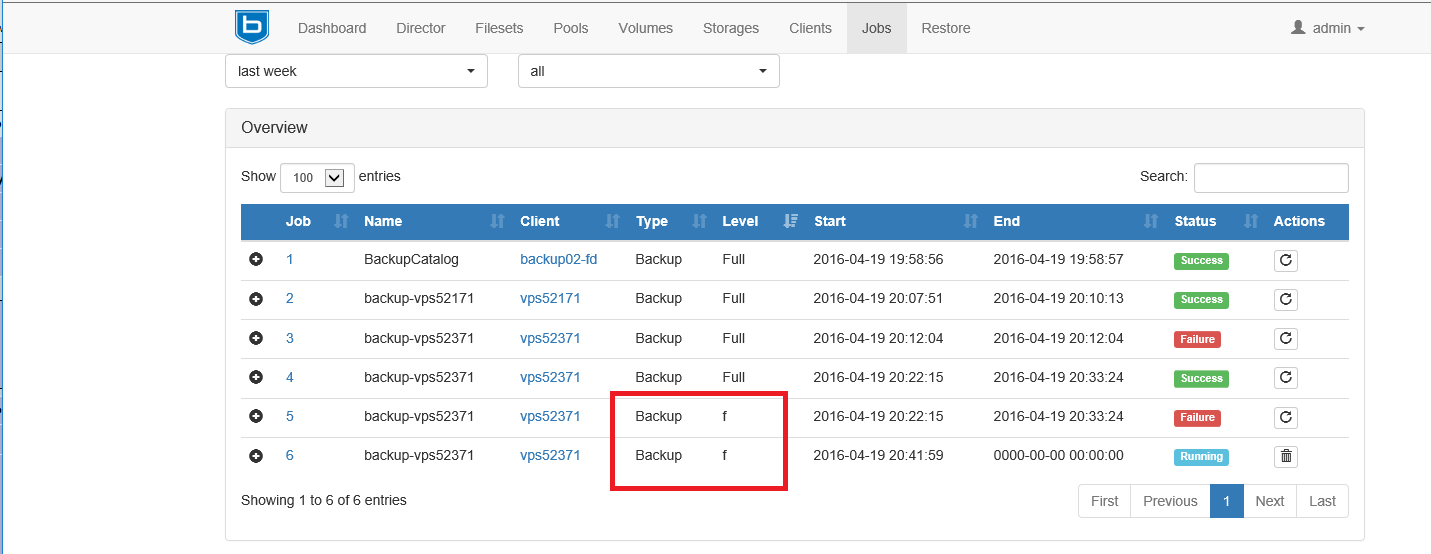This screenshot has height=554, width=1431.
Task: Click rerun icon for failed job 3
Action: (1286, 339)
